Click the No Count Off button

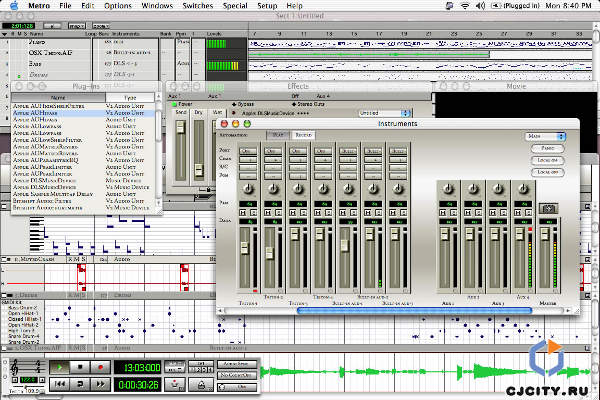click(236, 376)
